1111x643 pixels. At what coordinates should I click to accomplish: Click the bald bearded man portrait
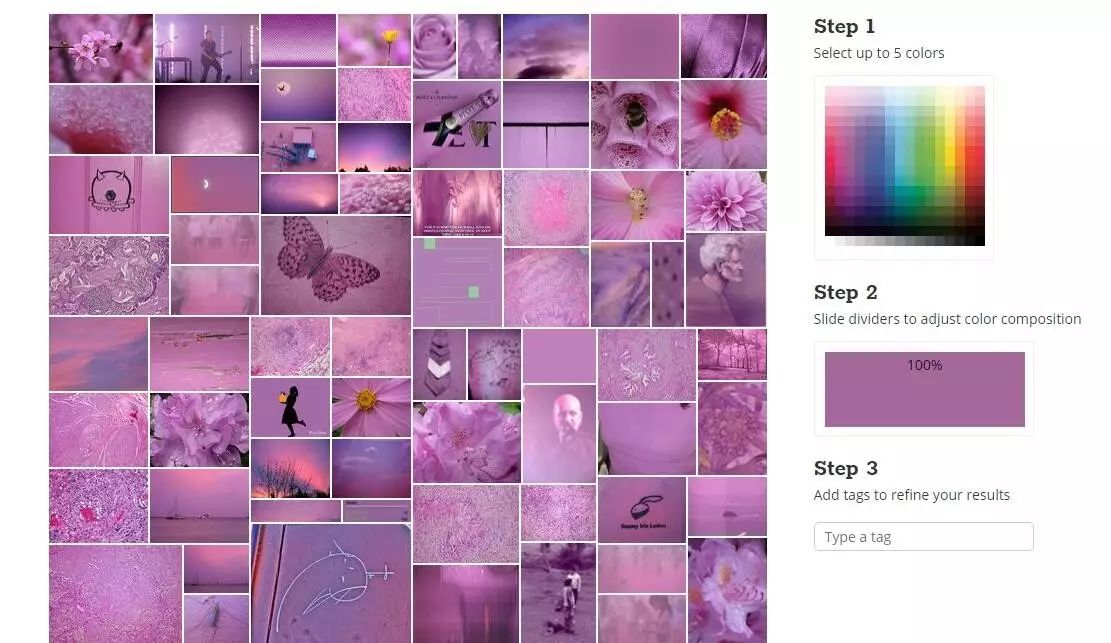tap(559, 434)
